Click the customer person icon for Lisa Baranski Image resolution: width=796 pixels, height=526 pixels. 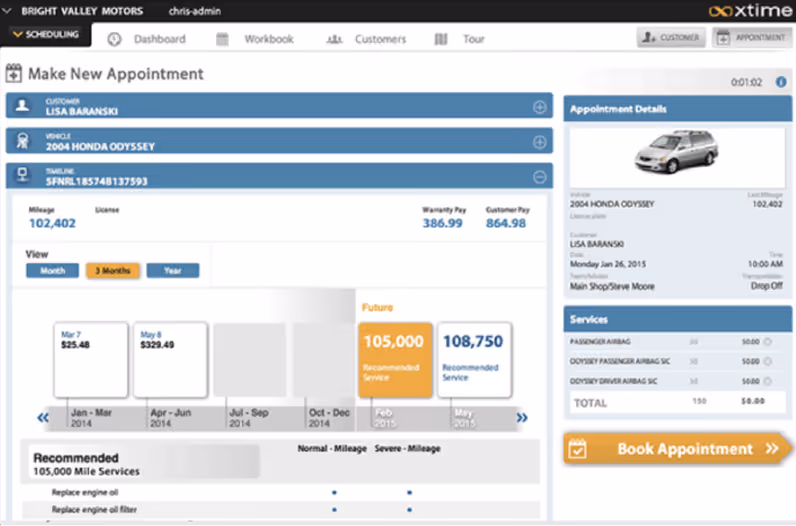pos(22,105)
